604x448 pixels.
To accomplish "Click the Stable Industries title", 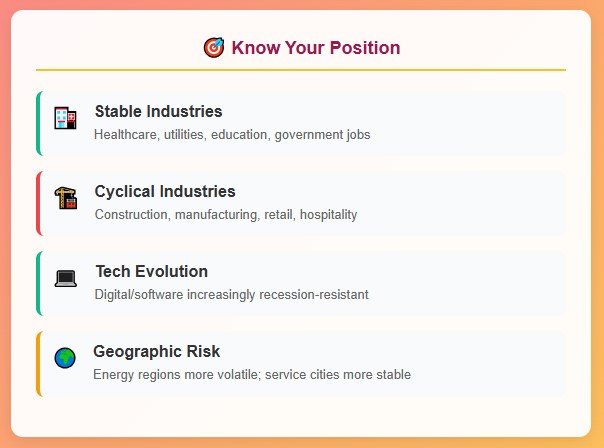I will point(158,111).
